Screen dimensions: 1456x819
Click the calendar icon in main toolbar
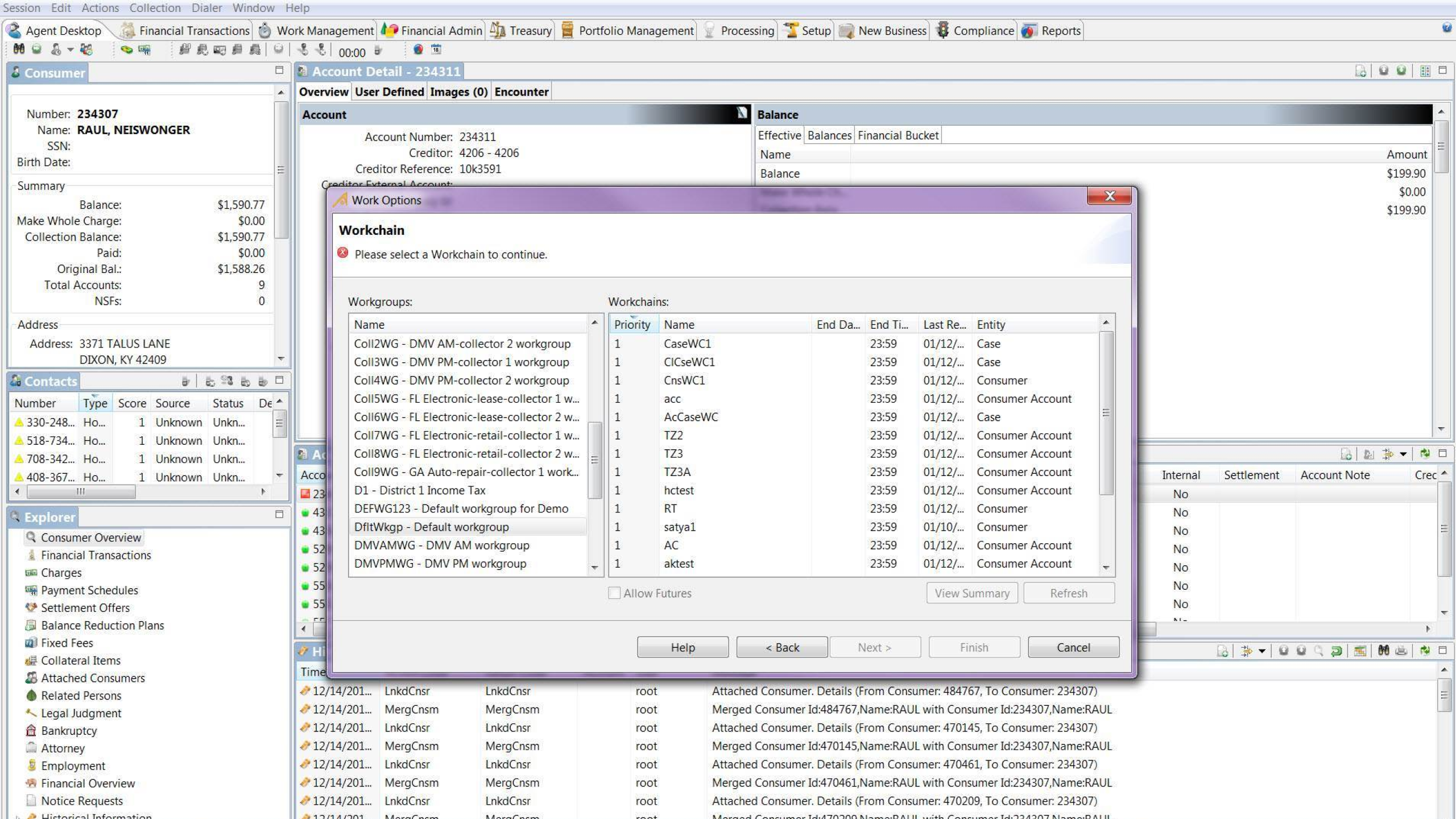point(436,49)
